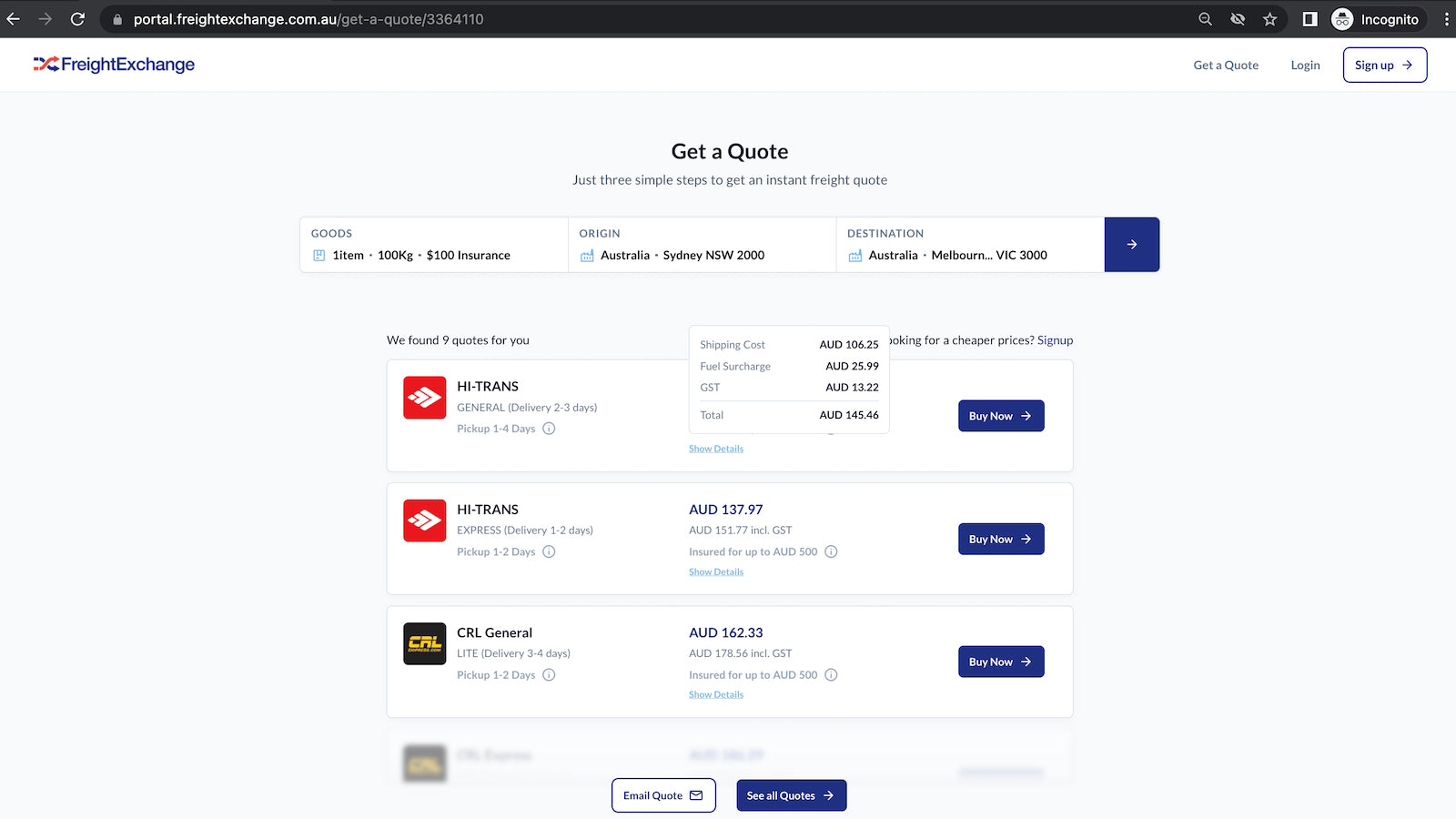Screen dimensions: 1456x819
Task: Show Details for HI-TRANS General quote
Action: (716, 449)
